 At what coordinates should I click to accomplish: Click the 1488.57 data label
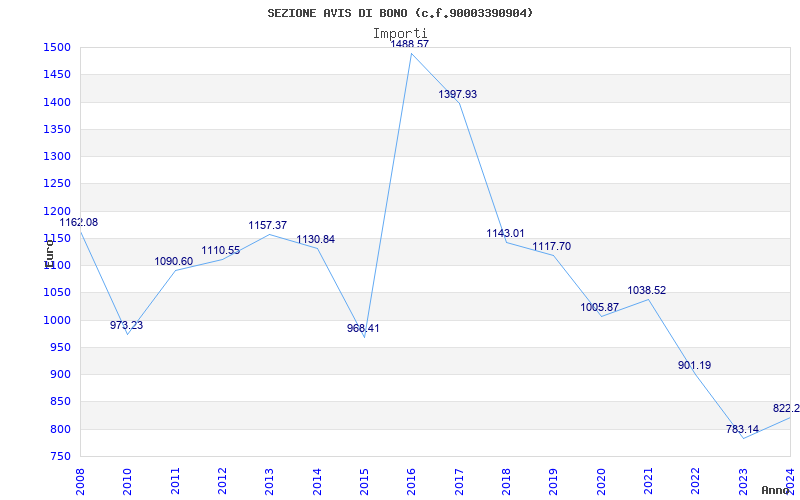coord(410,44)
